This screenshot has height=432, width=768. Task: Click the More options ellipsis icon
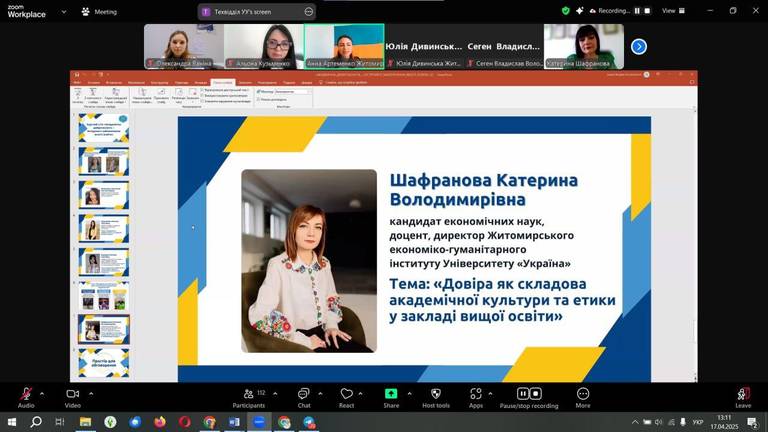(583, 394)
